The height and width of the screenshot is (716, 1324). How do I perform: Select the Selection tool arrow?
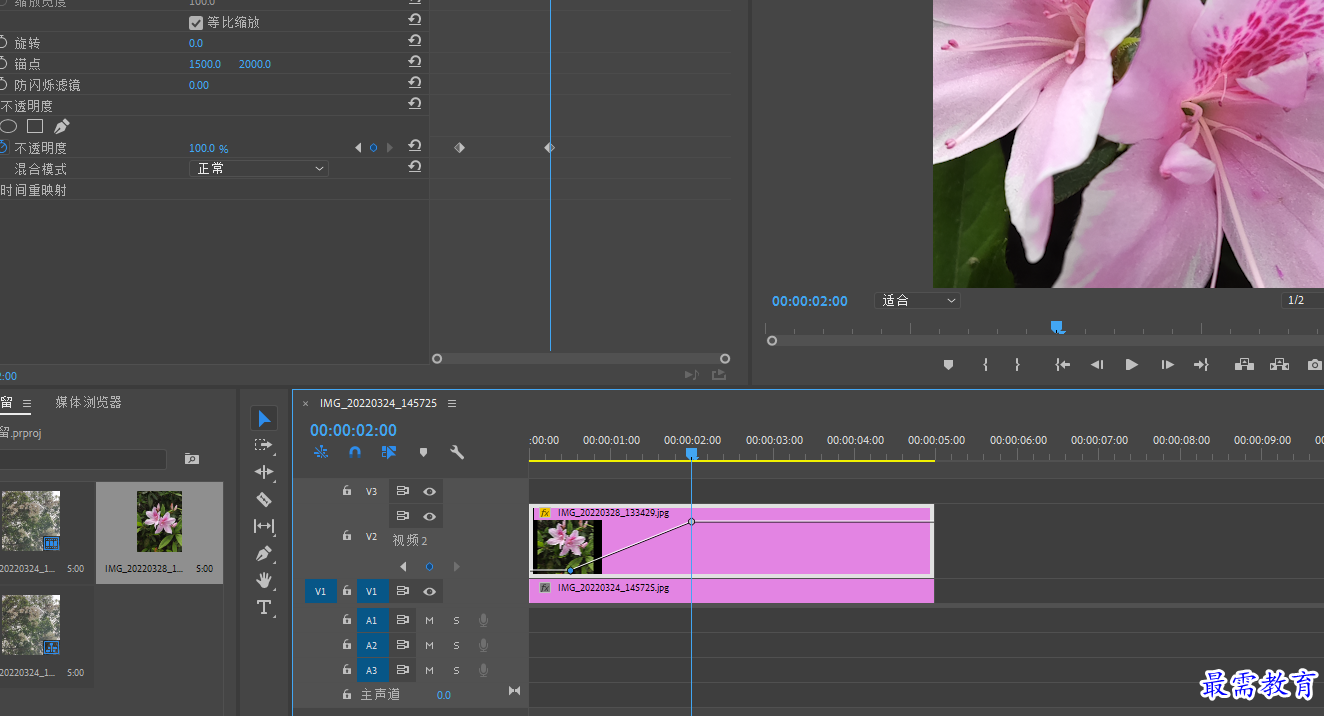[264, 418]
